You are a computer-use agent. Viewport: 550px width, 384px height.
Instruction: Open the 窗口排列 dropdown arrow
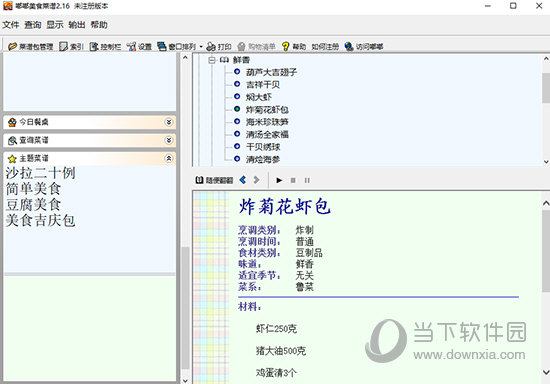point(201,46)
